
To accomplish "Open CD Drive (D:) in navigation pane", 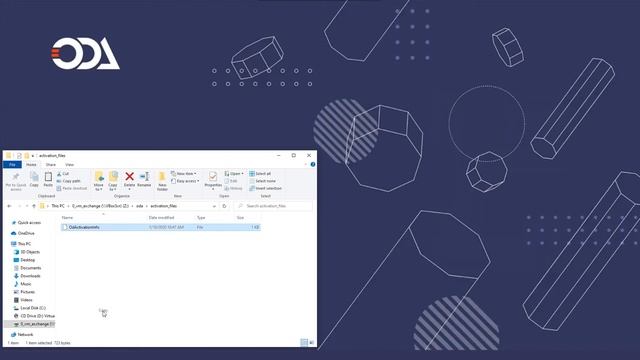I will [x=37, y=316].
